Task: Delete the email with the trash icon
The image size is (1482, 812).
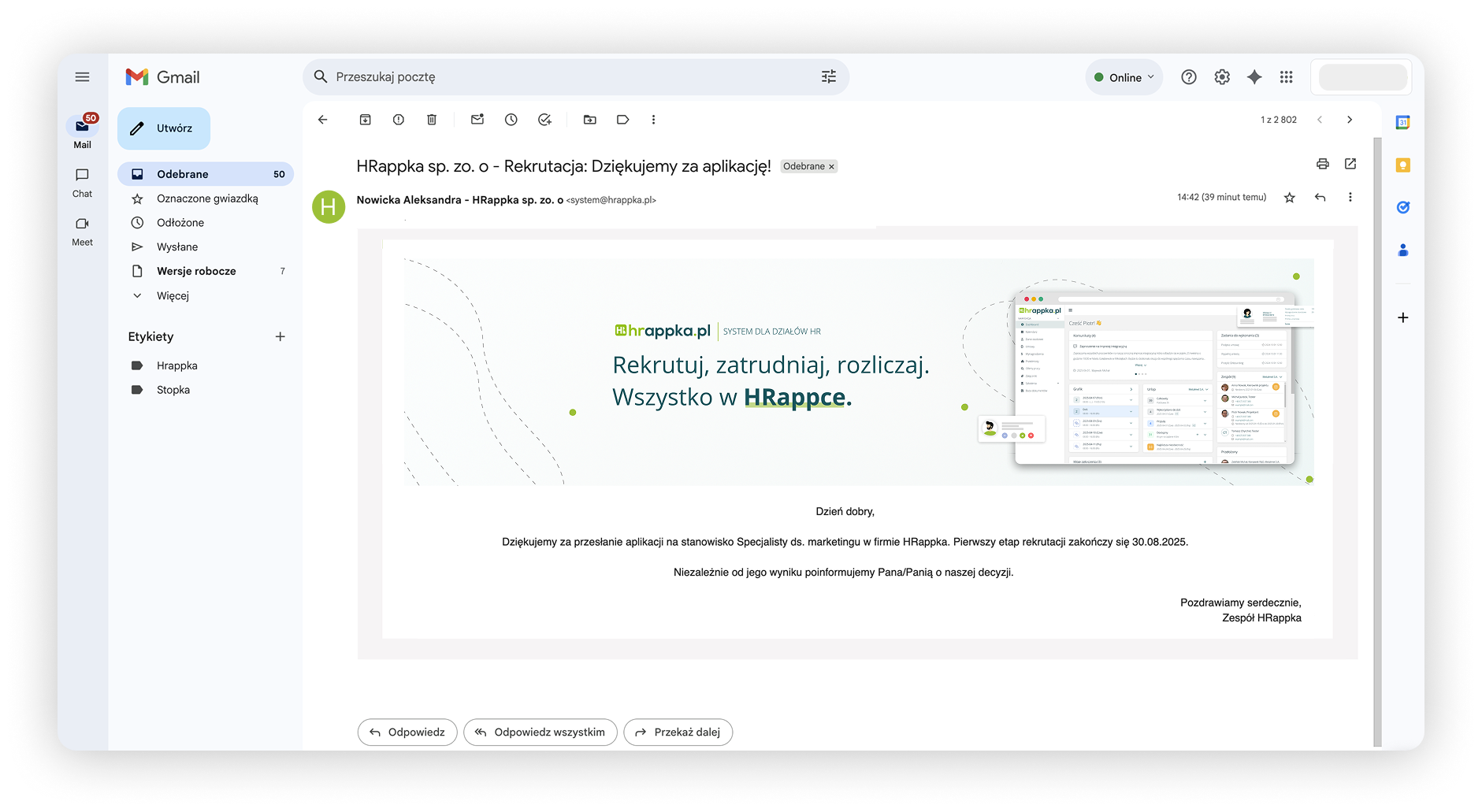Action: point(432,120)
